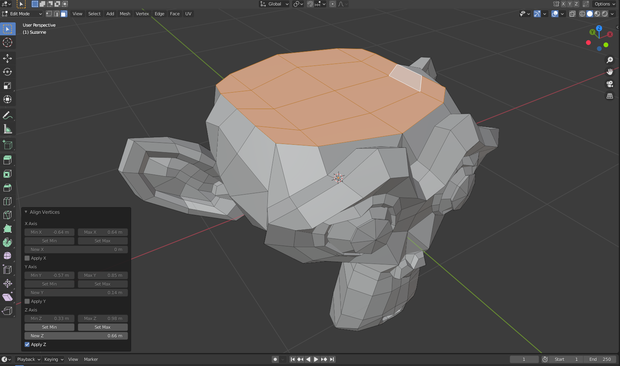
Task: Select the Poly Build tool
Action: pyautogui.click(x=8, y=228)
